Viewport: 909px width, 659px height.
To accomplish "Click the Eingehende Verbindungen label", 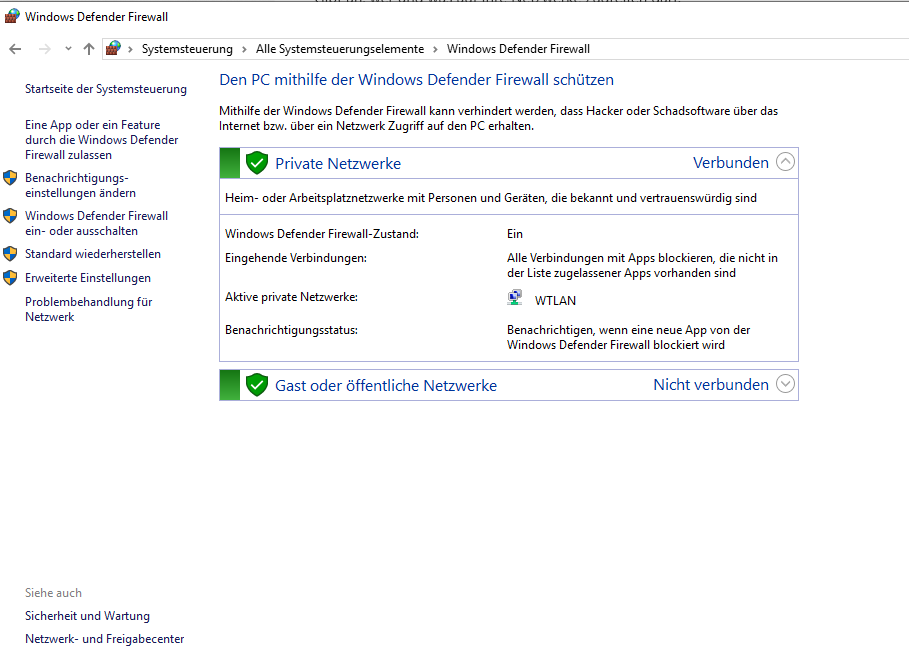I will (296, 258).
